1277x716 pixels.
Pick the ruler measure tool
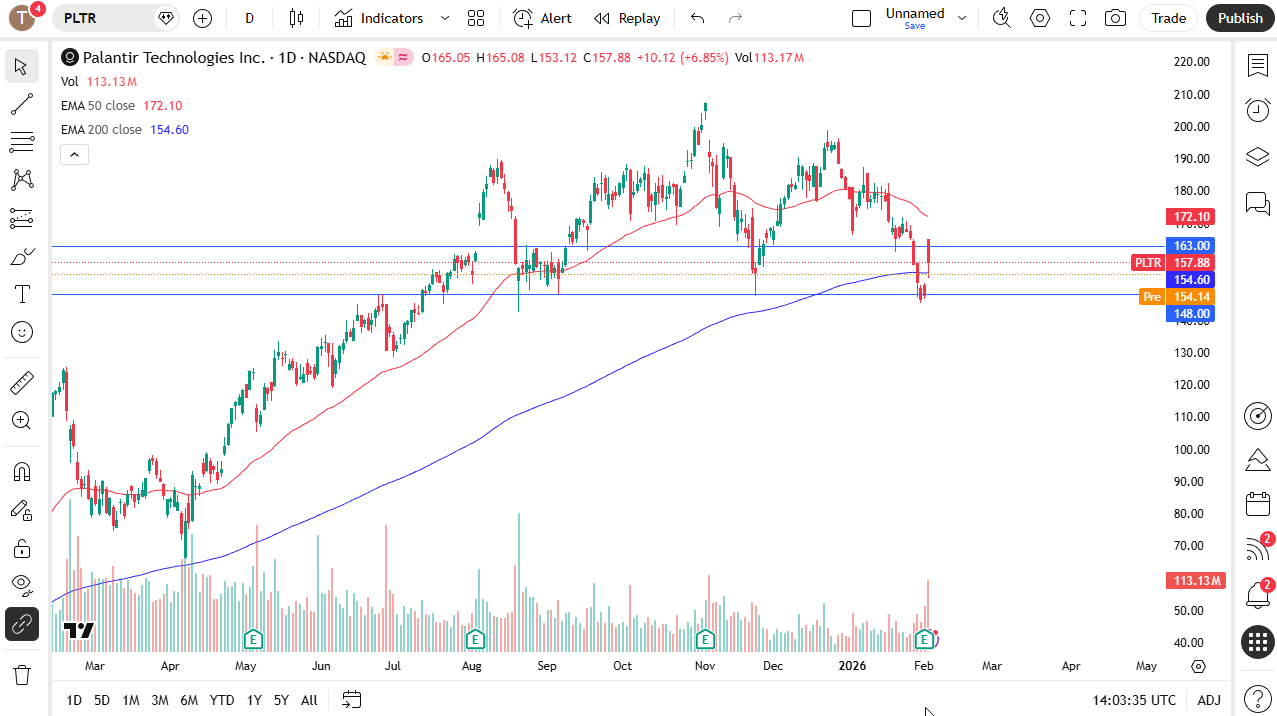point(21,383)
